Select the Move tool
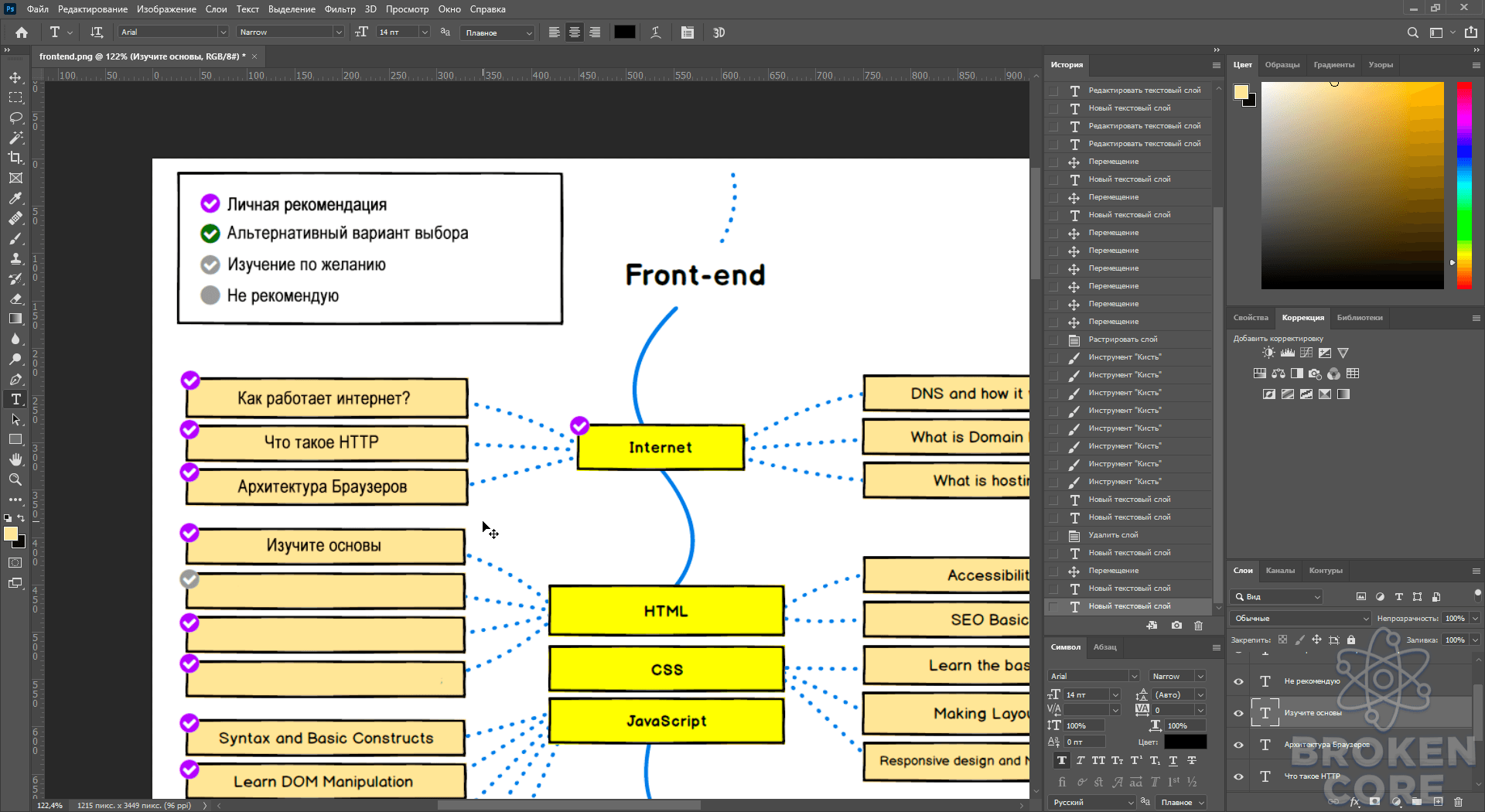 point(15,78)
